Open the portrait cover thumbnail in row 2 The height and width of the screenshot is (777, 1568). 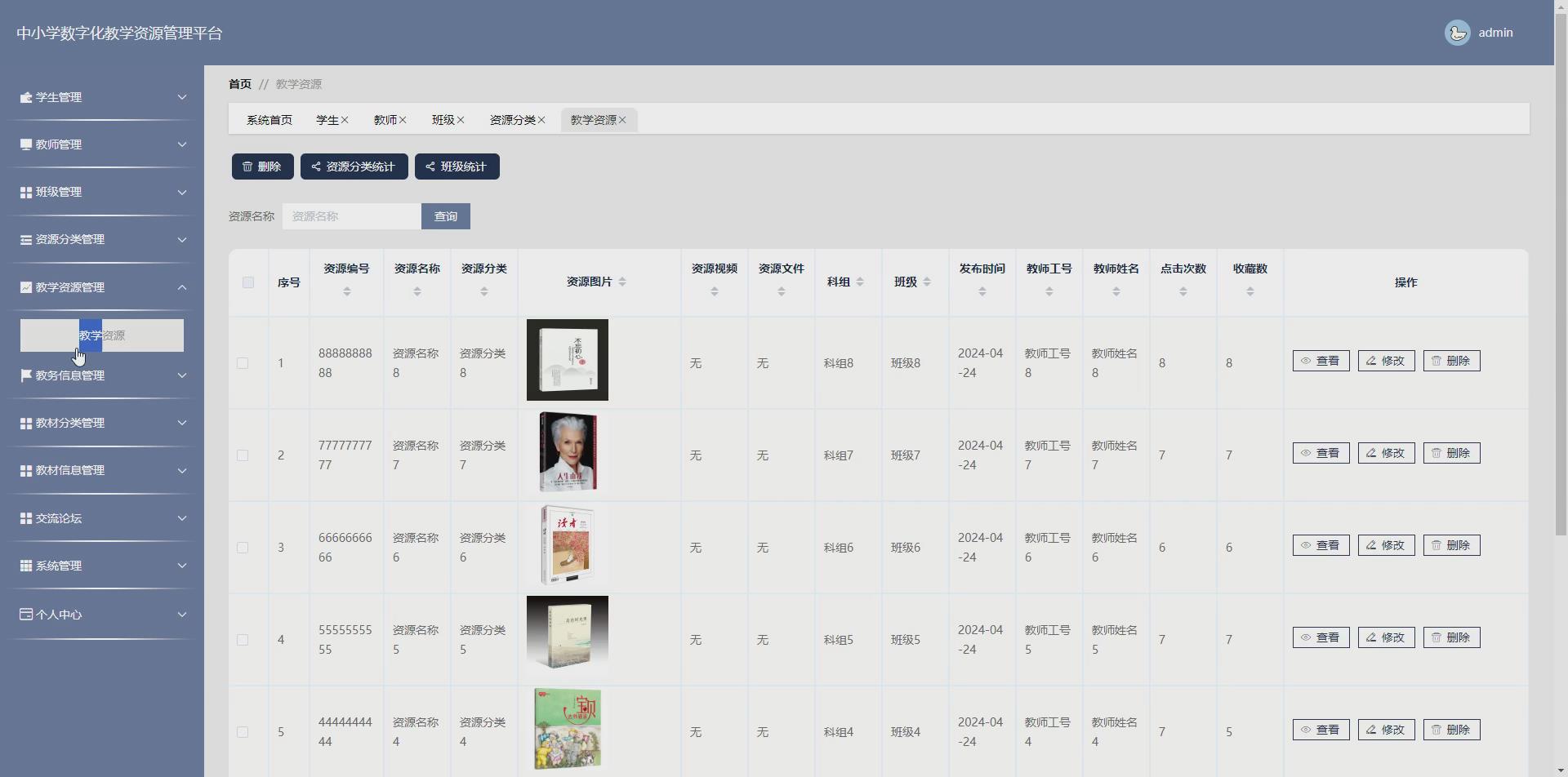pos(568,452)
